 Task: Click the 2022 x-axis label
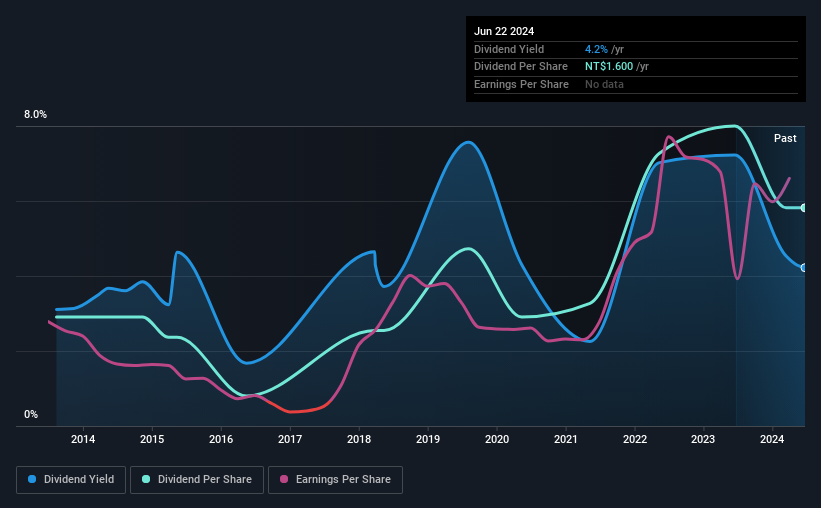point(635,439)
